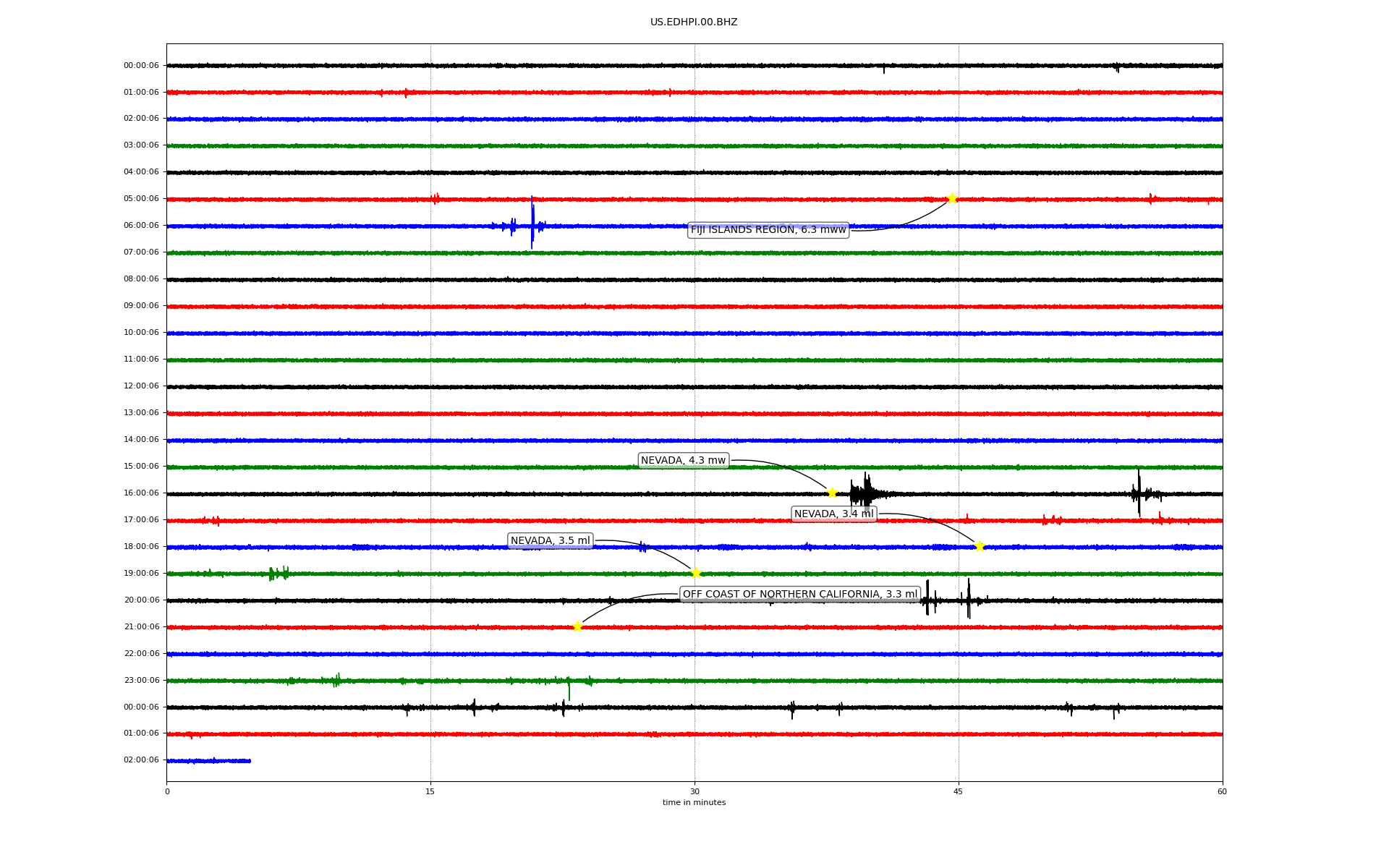Click the NEVADA, 3.4 ml annotation label

(833, 514)
